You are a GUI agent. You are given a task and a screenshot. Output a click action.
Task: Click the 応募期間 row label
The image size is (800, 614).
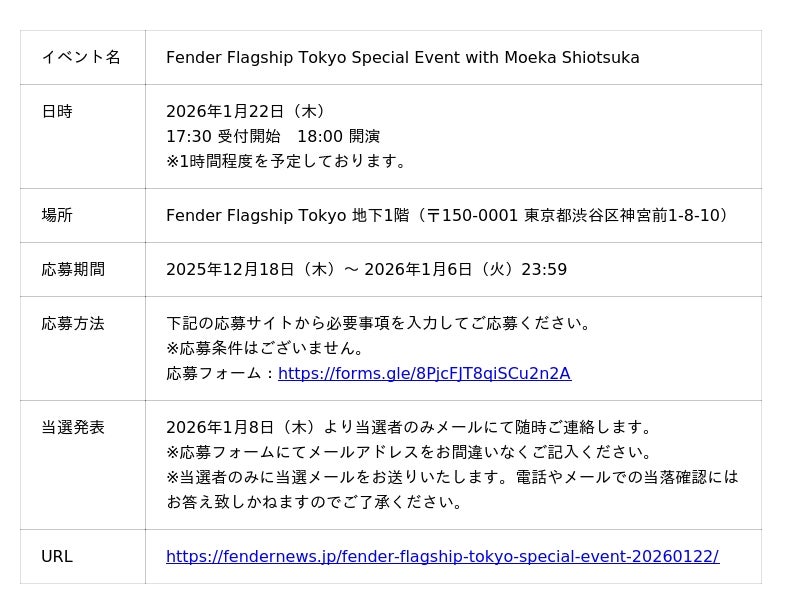tap(73, 270)
